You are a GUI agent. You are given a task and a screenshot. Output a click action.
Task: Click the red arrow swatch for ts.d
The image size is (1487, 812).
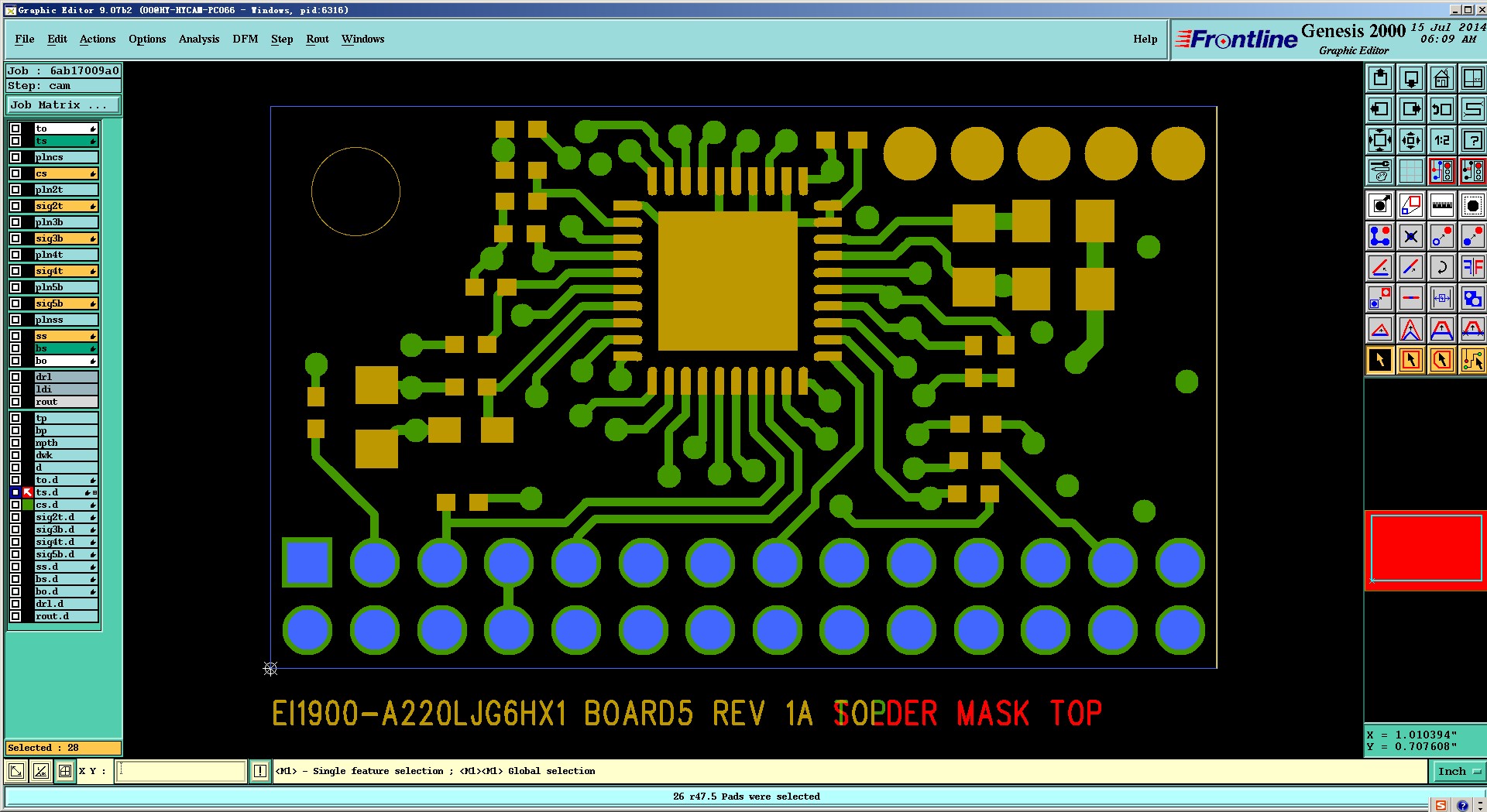tap(28, 492)
